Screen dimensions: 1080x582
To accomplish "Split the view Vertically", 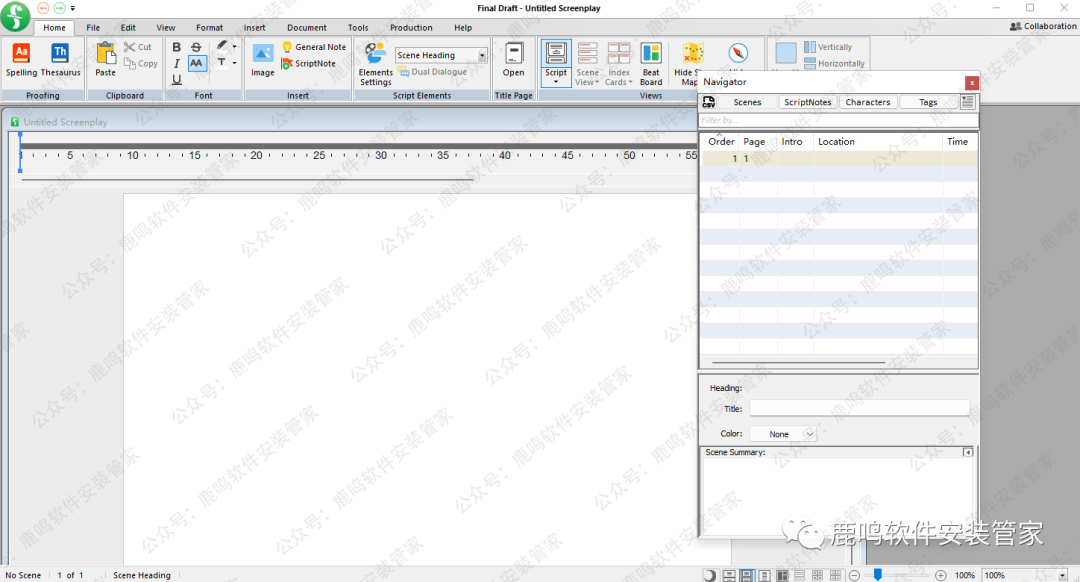I will (828, 47).
